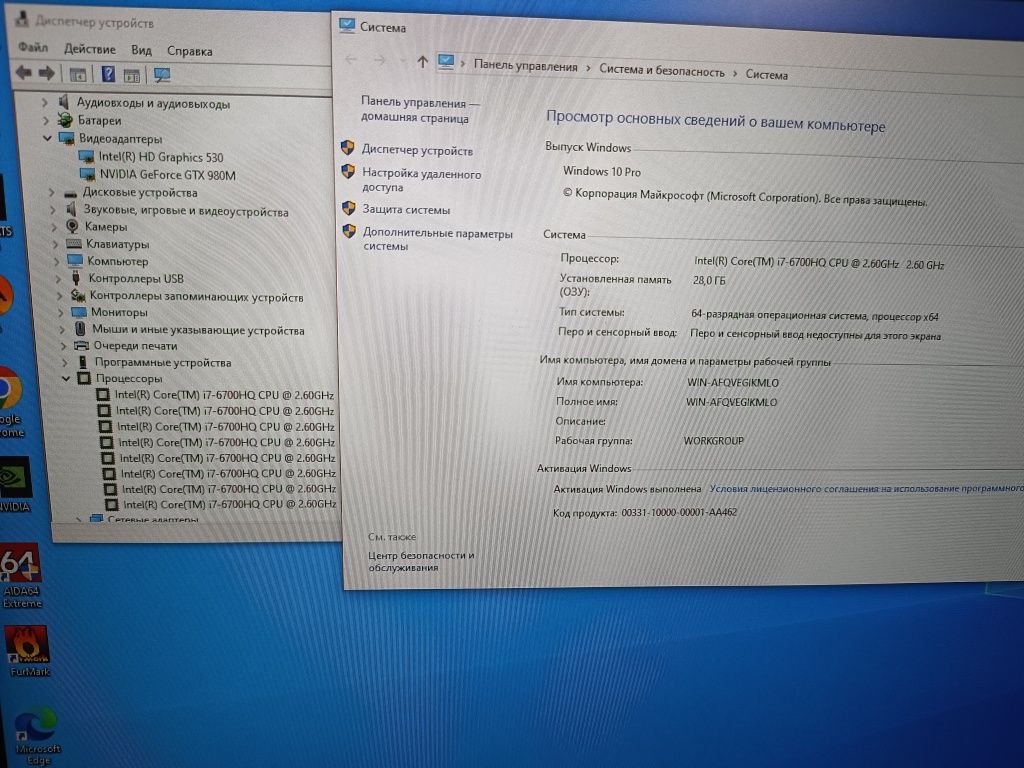Open the Диспетчер устройств link in System
The image size is (1024, 768).
417,150
